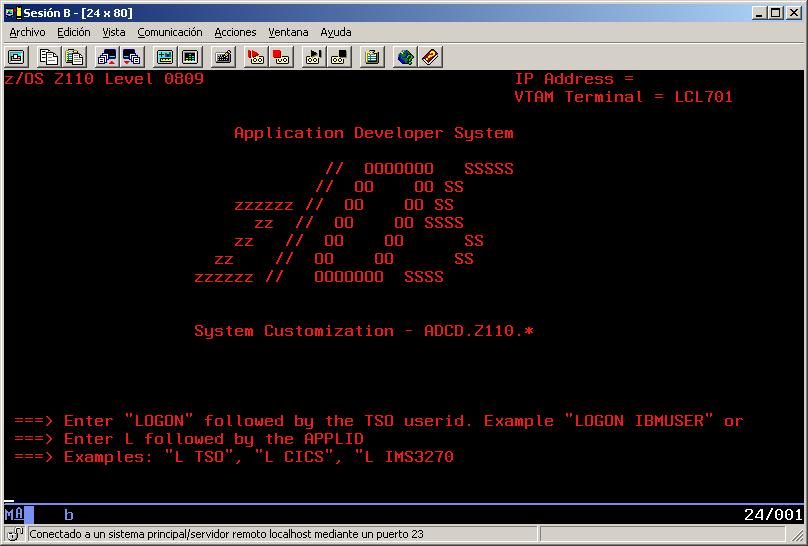Viewport: 808px width, 546px height.
Task: Open the Comunicación menu
Action: coord(170,32)
